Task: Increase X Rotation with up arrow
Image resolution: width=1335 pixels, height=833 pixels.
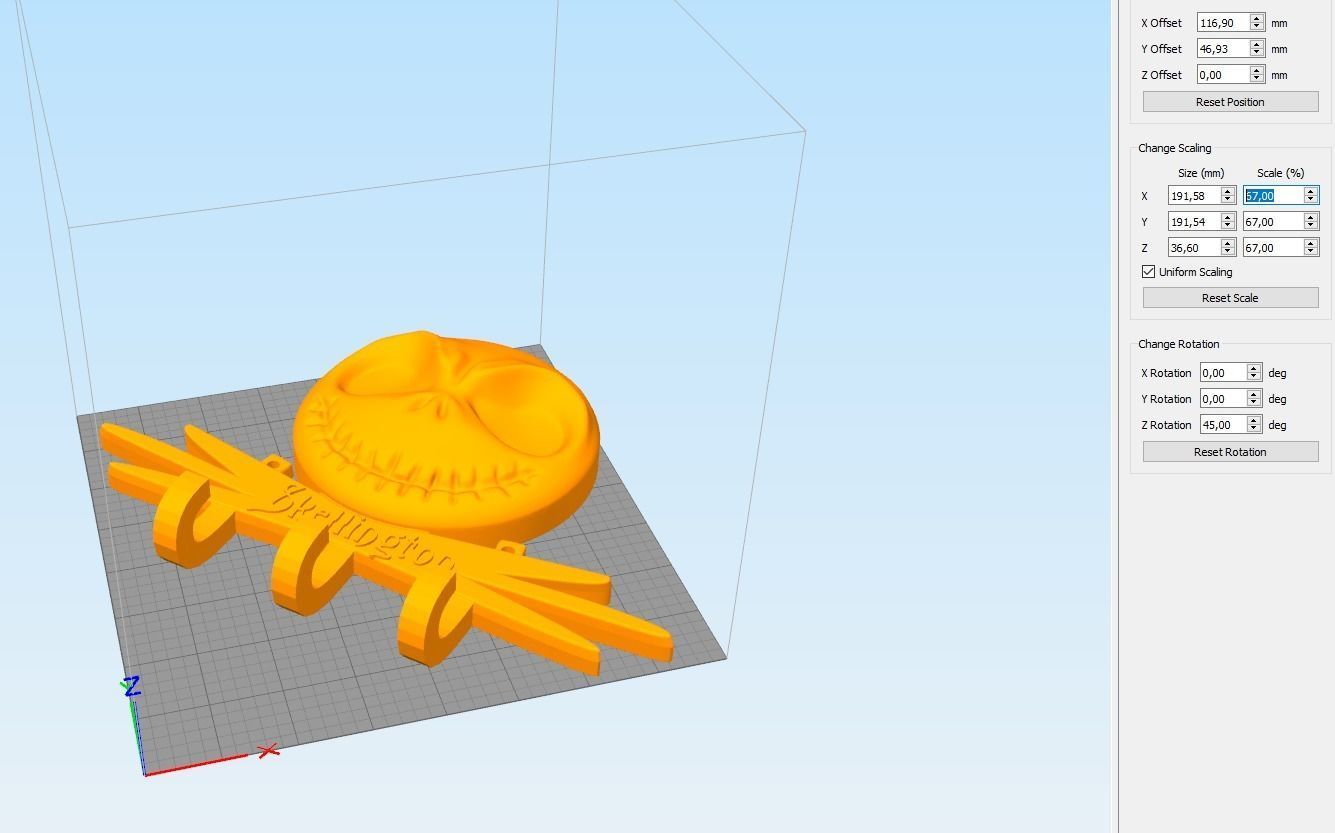Action: point(1254,369)
